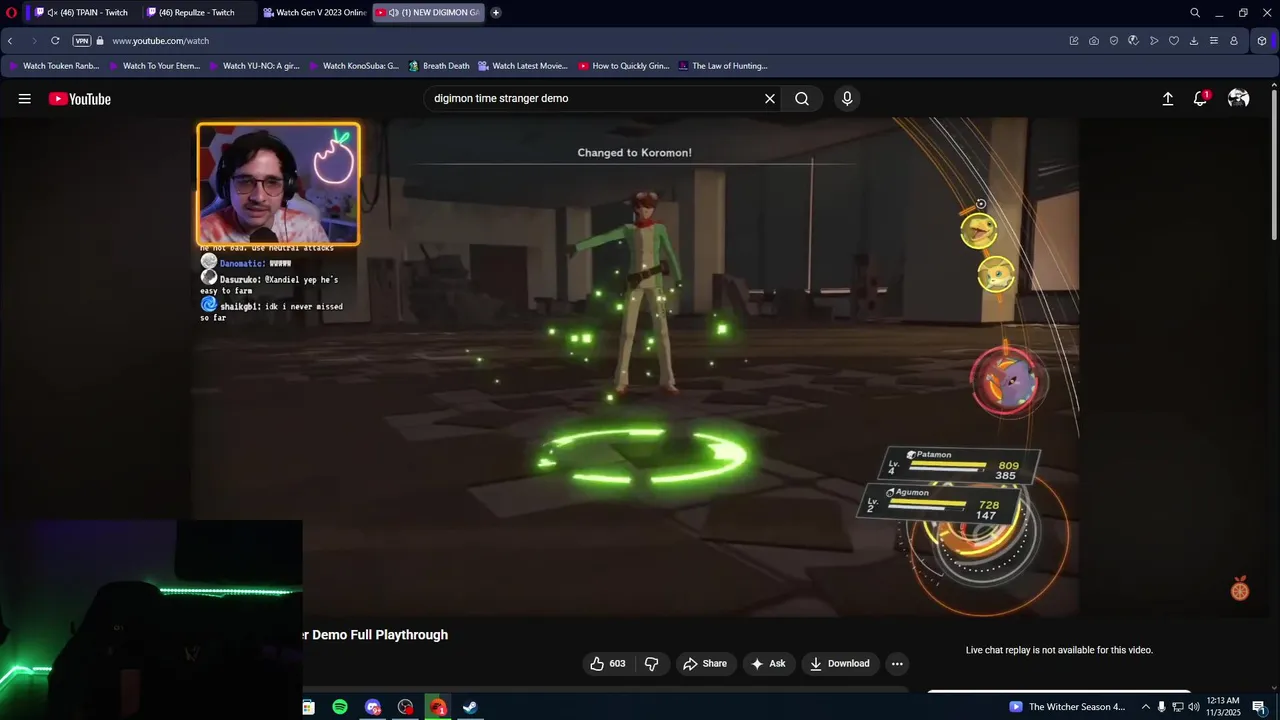Screen dimensions: 1280x720
Task: Switch to the Repullze Twitch tab
Action: tap(196, 13)
